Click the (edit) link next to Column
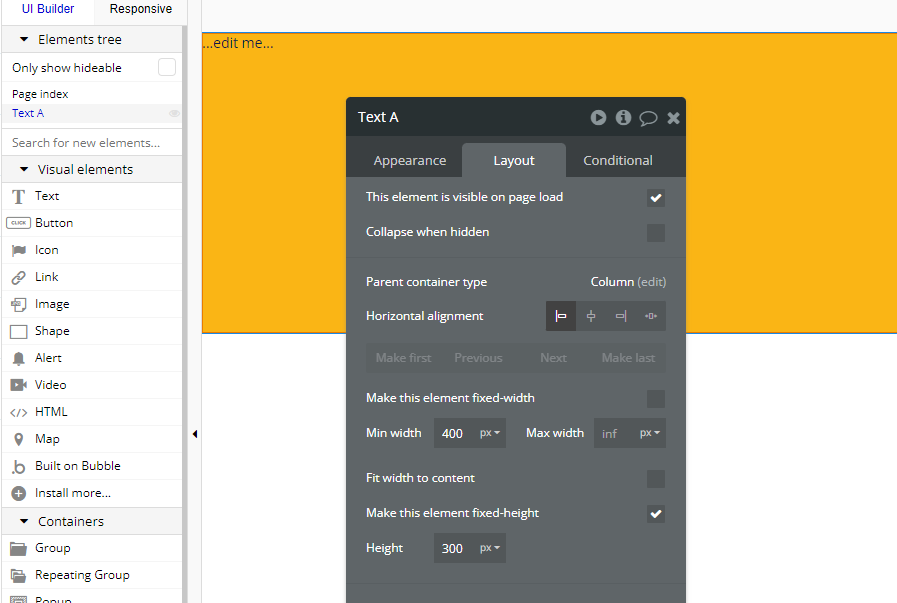Image resolution: width=897 pixels, height=603 pixels. pyautogui.click(x=652, y=282)
